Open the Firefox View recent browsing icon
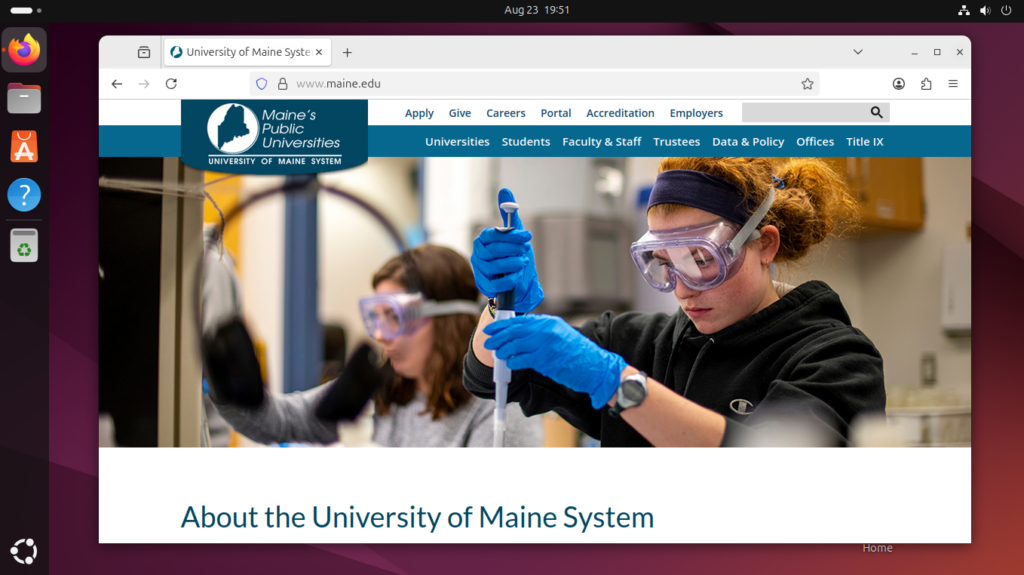This screenshot has height=575, width=1024. coord(144,52)
